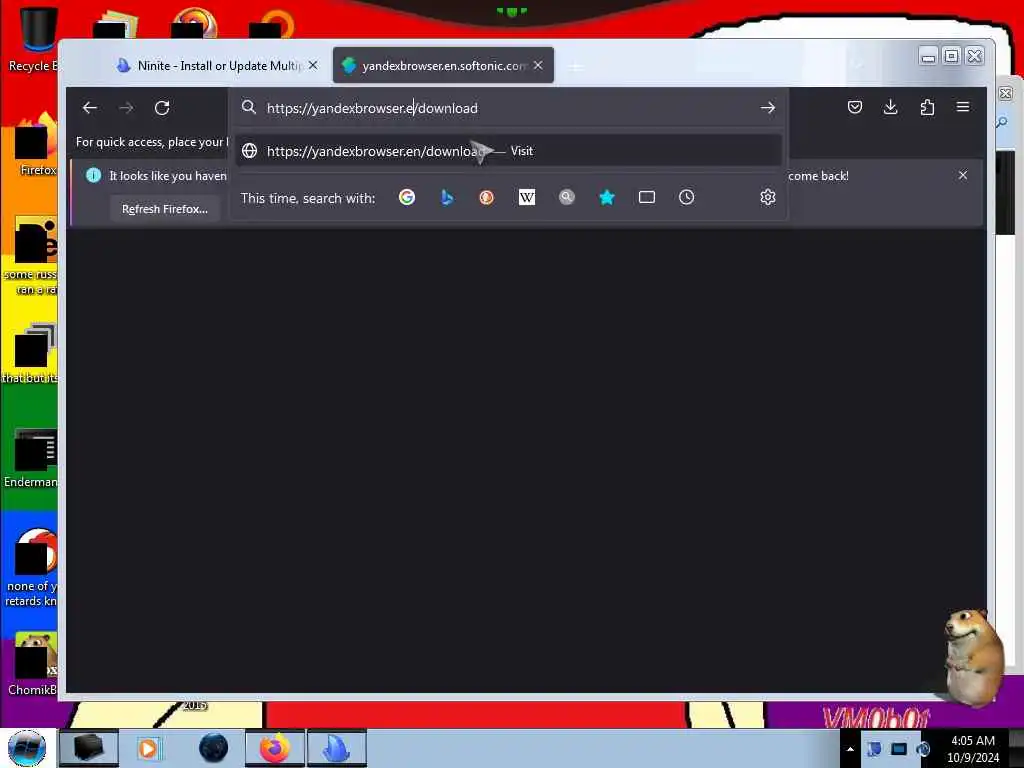
Task: Open the Firefox downloads panel
Action: click(x=890, y=107)
